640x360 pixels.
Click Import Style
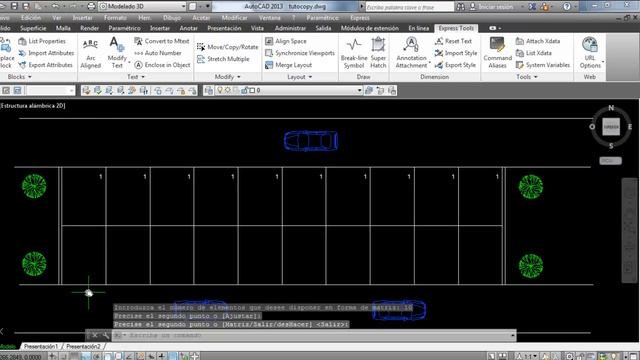click(456, 53)
